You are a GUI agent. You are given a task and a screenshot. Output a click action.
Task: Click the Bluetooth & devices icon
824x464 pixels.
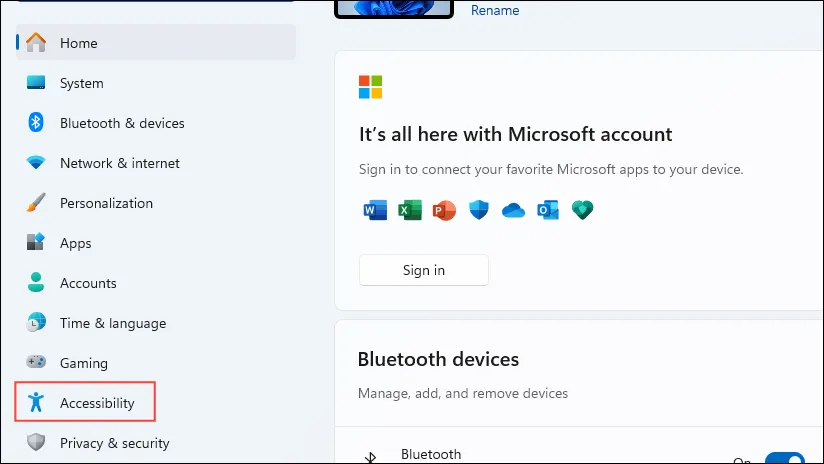36,122
